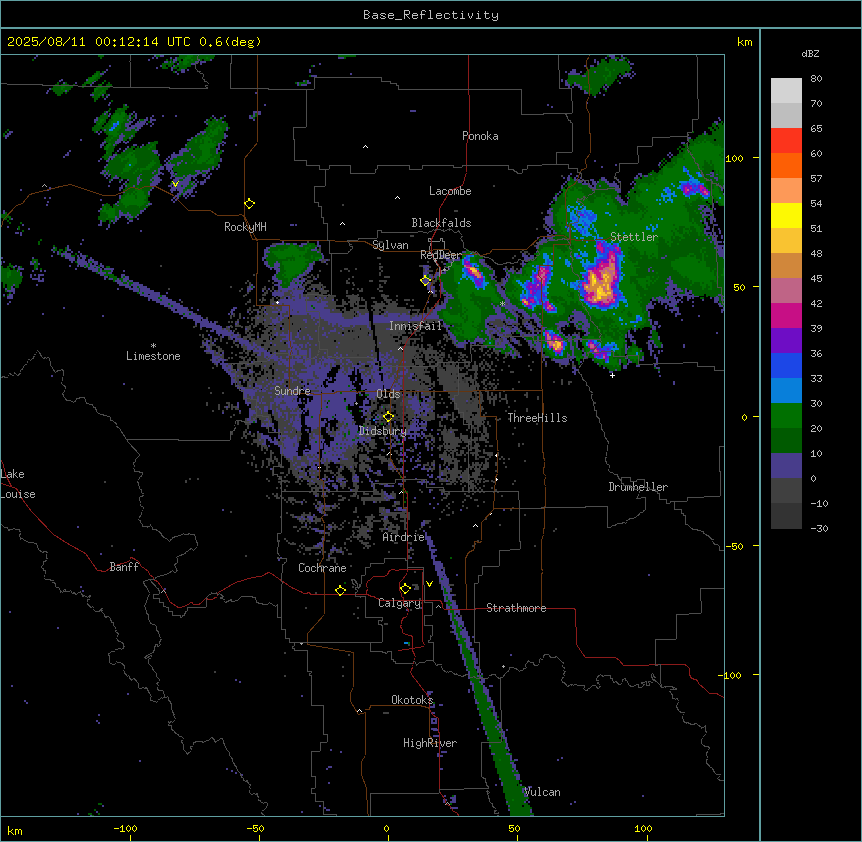Click the Blackfalds city label
Viewport: 862px width, 842px height.
coord(441,223)
